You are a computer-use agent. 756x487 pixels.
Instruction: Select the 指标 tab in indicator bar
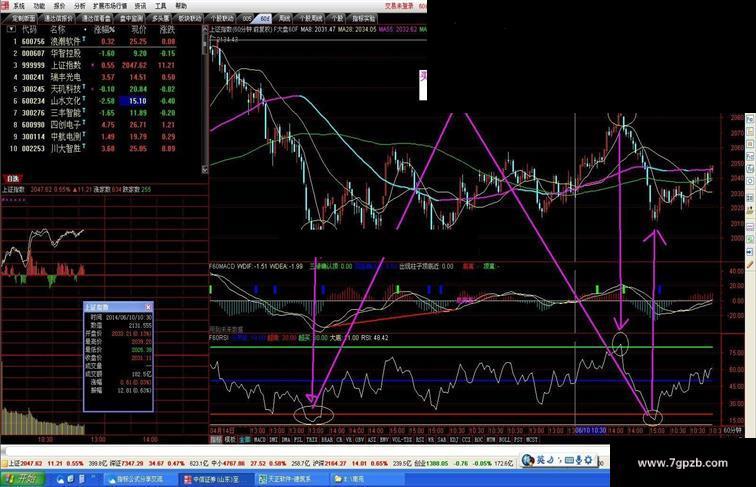coord(215,440)
